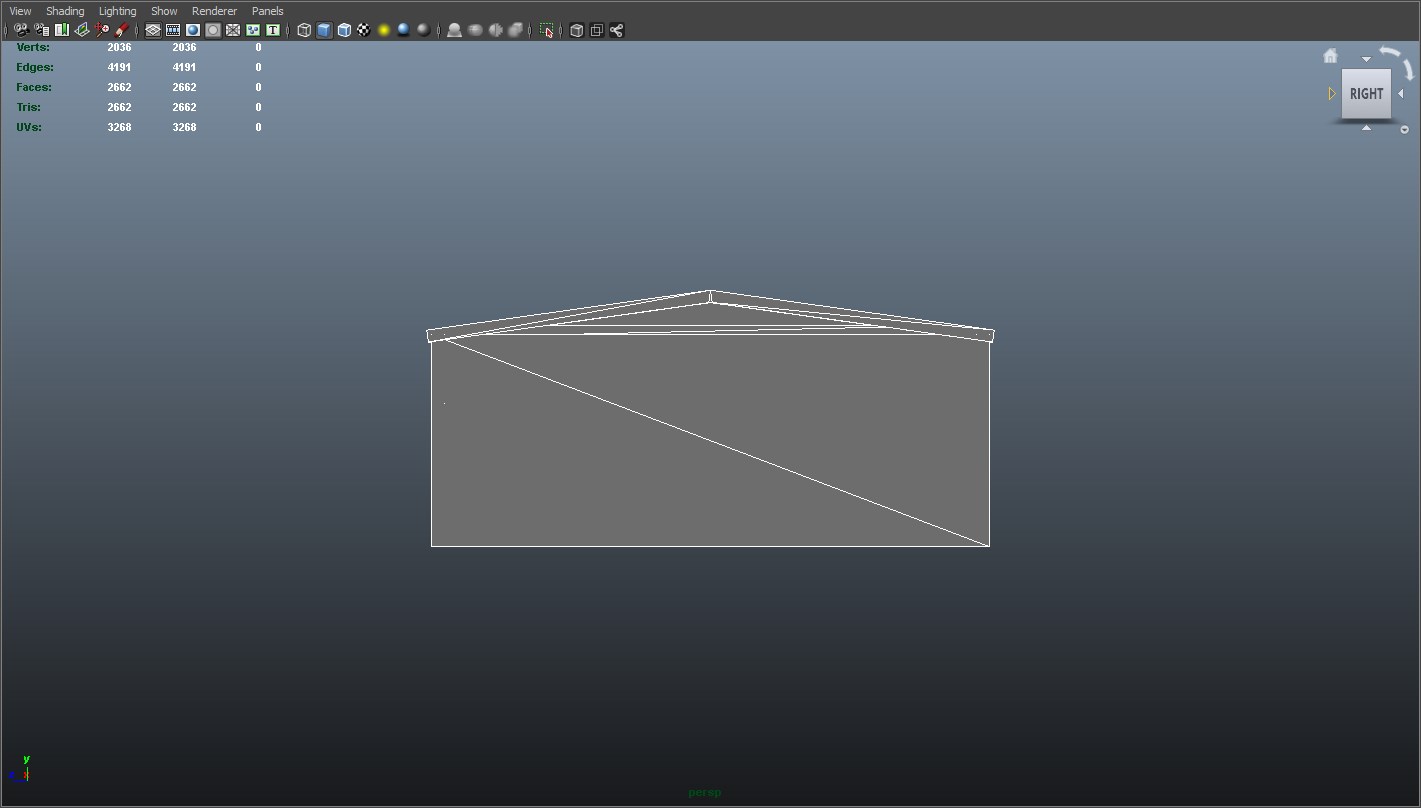This screenshot has width=1421, height=808.
Task: Click the Textured checker sphere icon
Action: point(364,30)
